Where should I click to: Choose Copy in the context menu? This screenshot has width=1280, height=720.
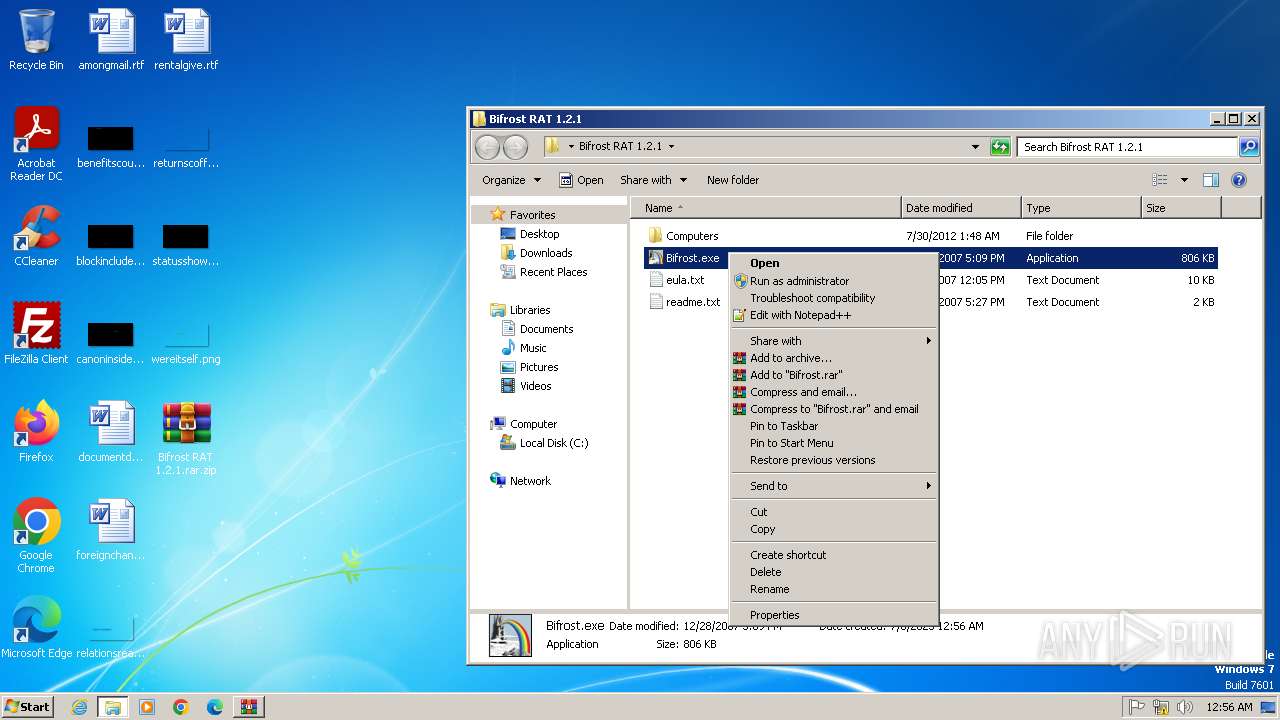(834, 529)
